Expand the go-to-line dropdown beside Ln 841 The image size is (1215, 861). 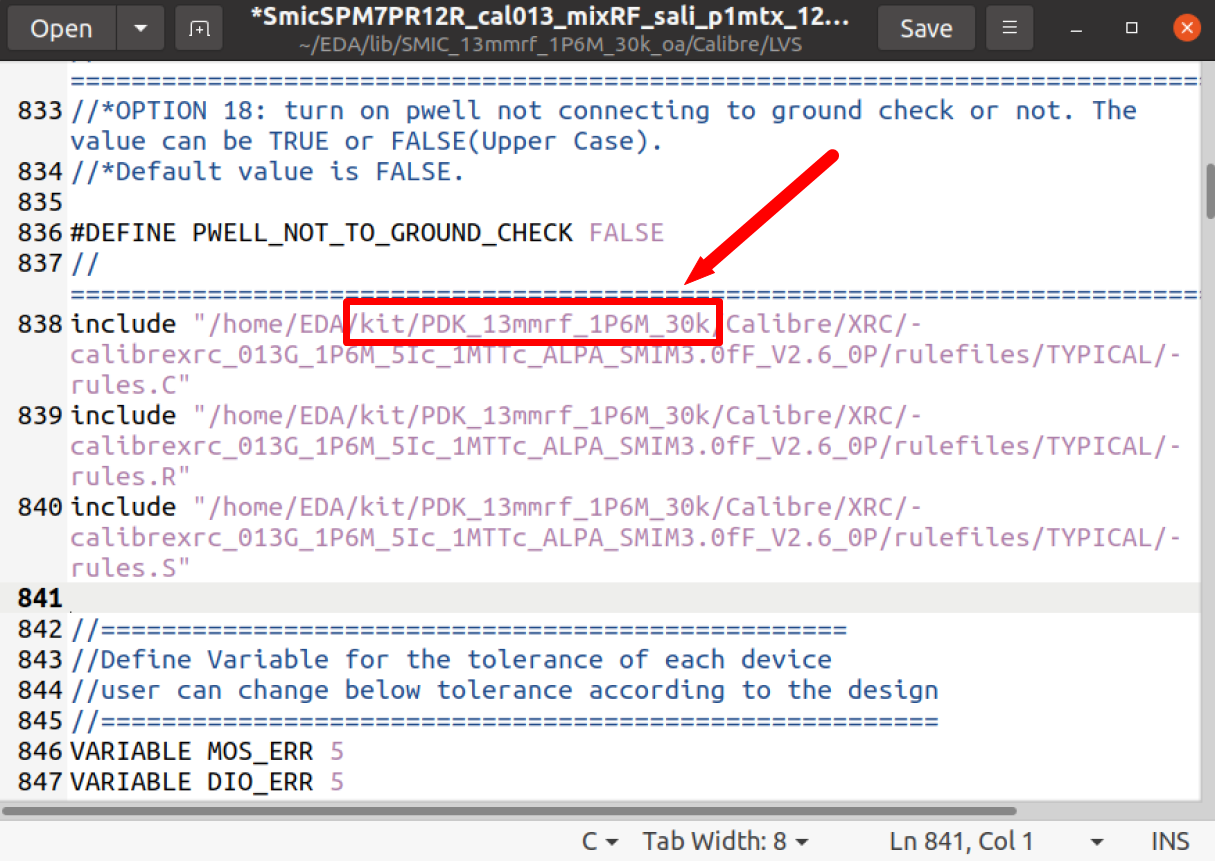point(1097,841)
